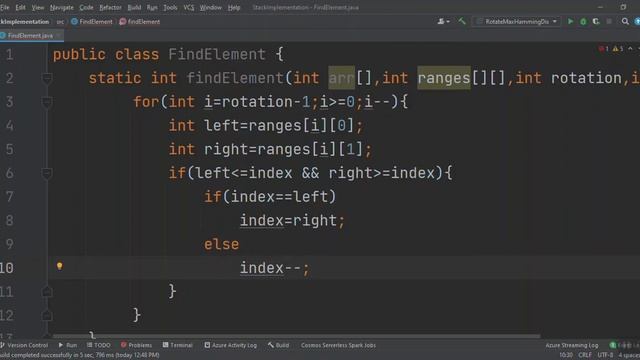Click the horizontal editor scrollbar
The image size is (640, 360).
point(297,336)
